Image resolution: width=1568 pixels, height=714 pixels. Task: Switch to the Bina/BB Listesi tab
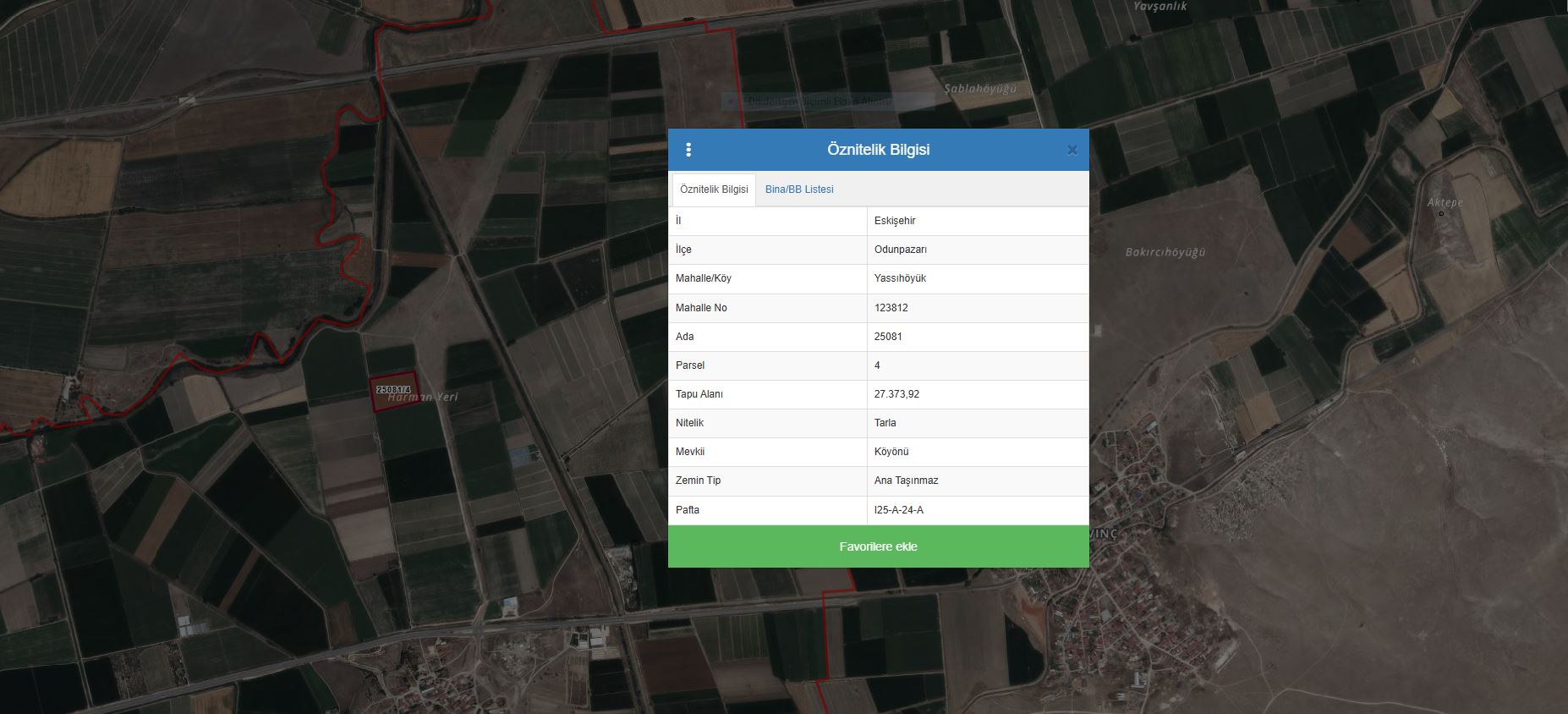(x=799, y=189)
